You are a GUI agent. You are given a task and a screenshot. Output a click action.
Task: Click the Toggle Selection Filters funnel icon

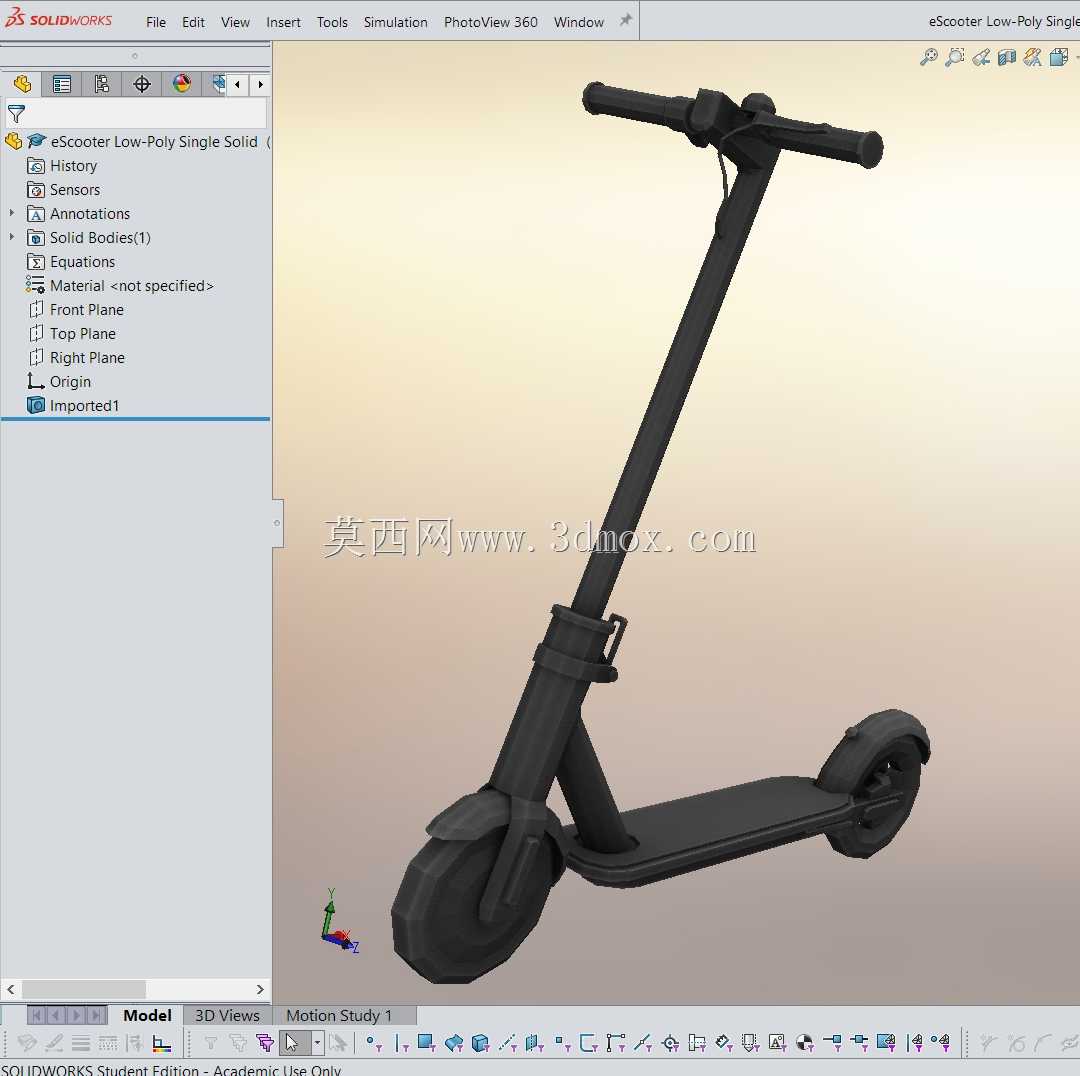[211, 1043]
